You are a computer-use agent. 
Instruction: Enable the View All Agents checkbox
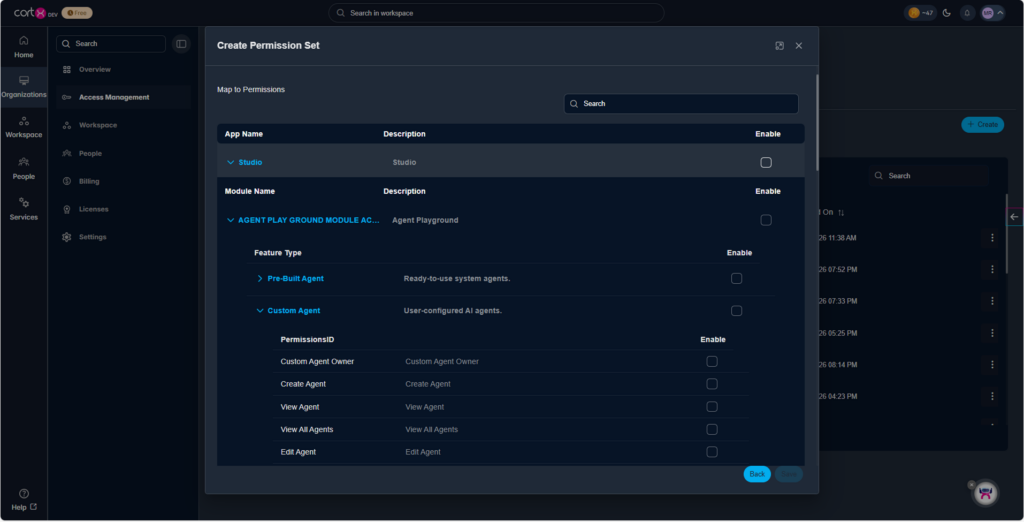pos(712,429)
